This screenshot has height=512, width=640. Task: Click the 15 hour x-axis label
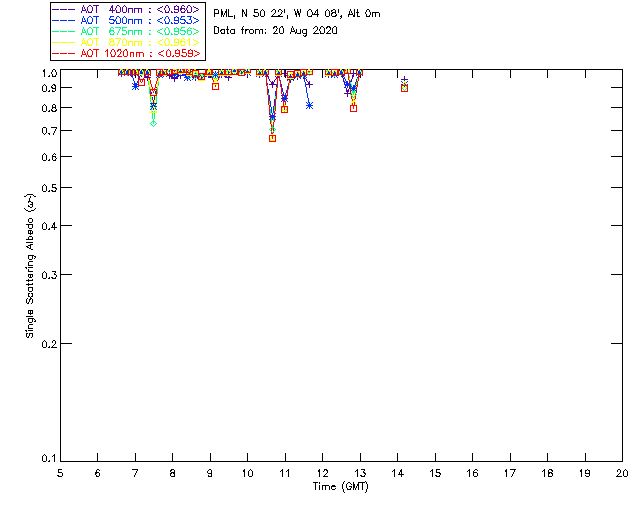435,474
